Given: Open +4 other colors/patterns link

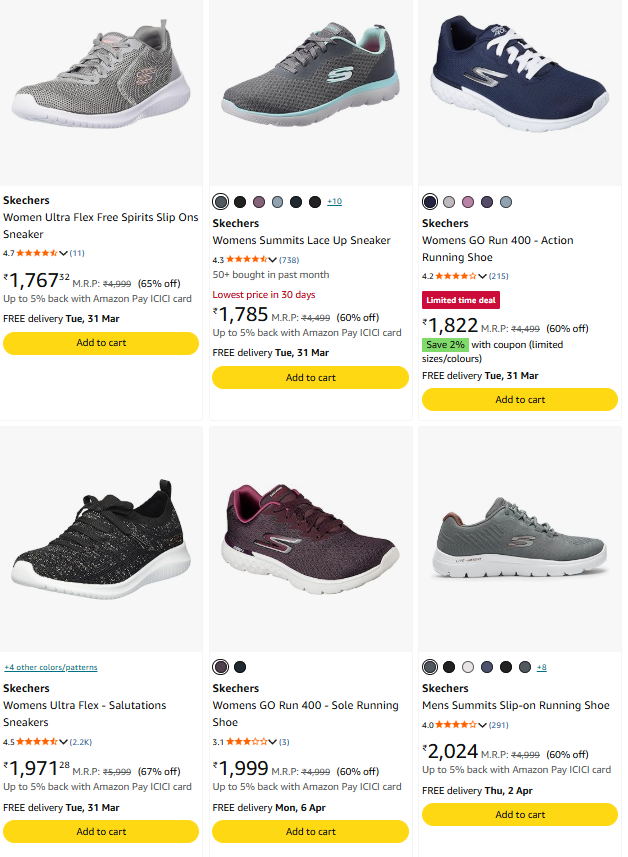Looking at the screenshot, I should point(51,667).
